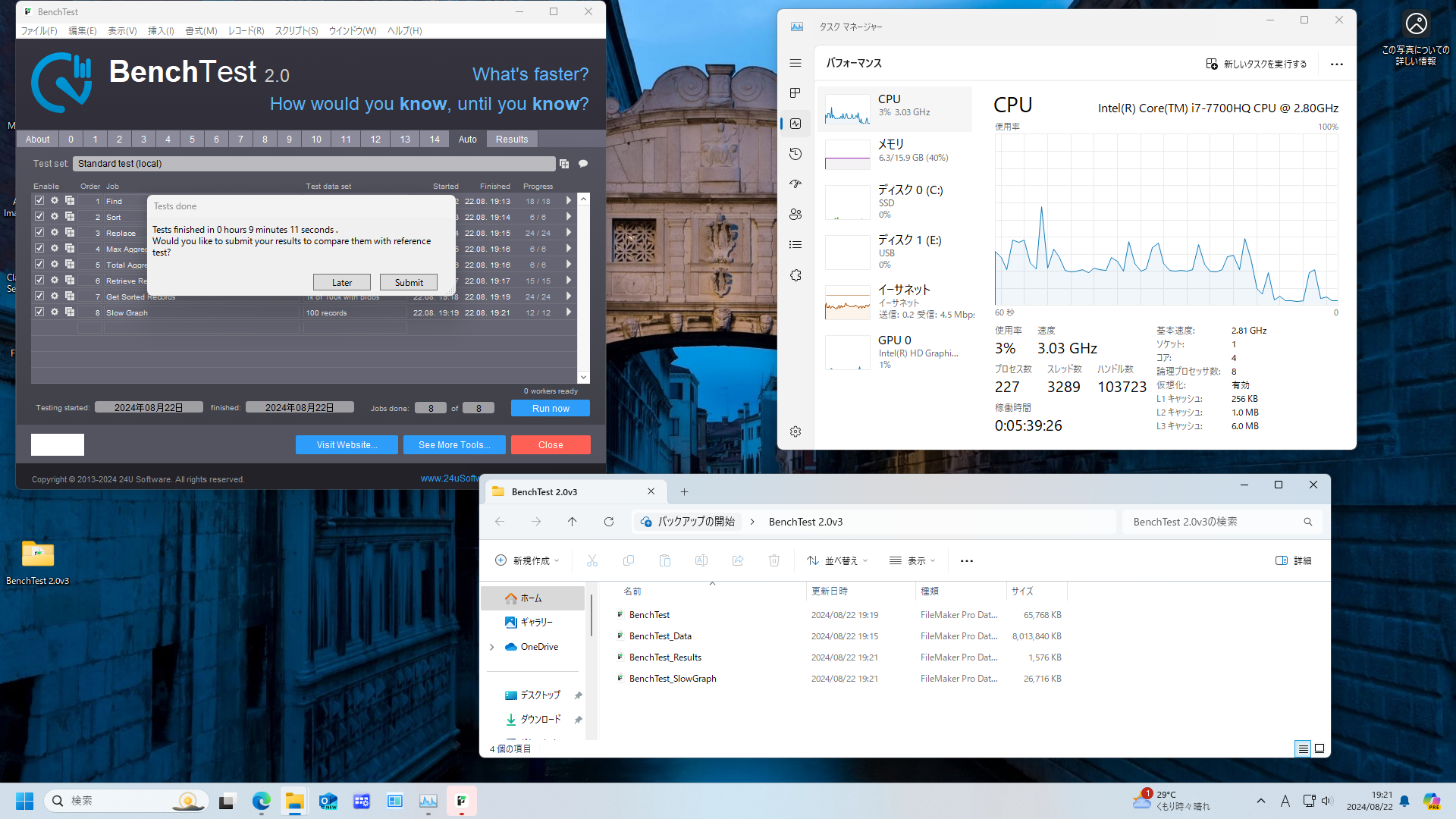The width and height of the screenshot is (1456, 819).
Task: Switch to the Results tab in BenchTest
Action: coord(512,140)
